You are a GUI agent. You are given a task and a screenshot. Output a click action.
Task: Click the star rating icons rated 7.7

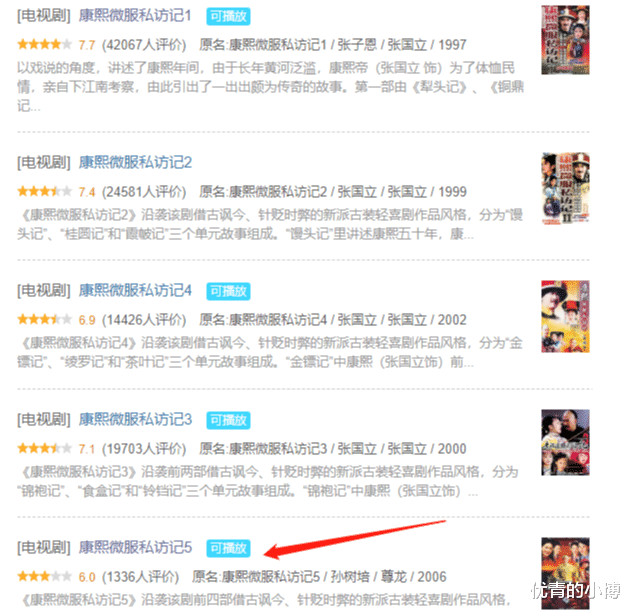point(45,45)
